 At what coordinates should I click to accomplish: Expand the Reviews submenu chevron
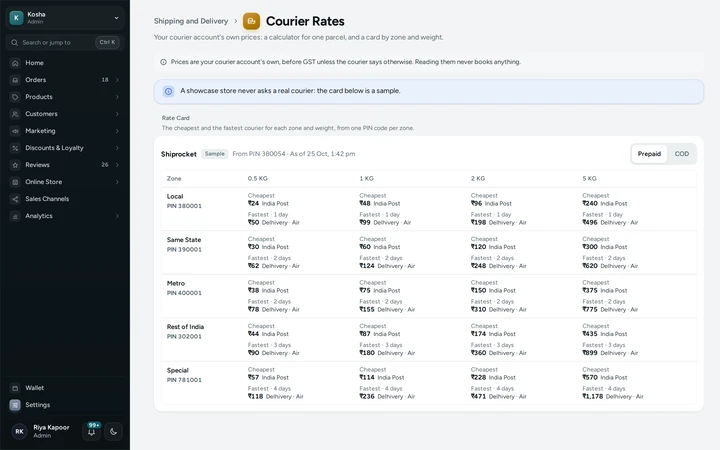click(x=117, y=165)
